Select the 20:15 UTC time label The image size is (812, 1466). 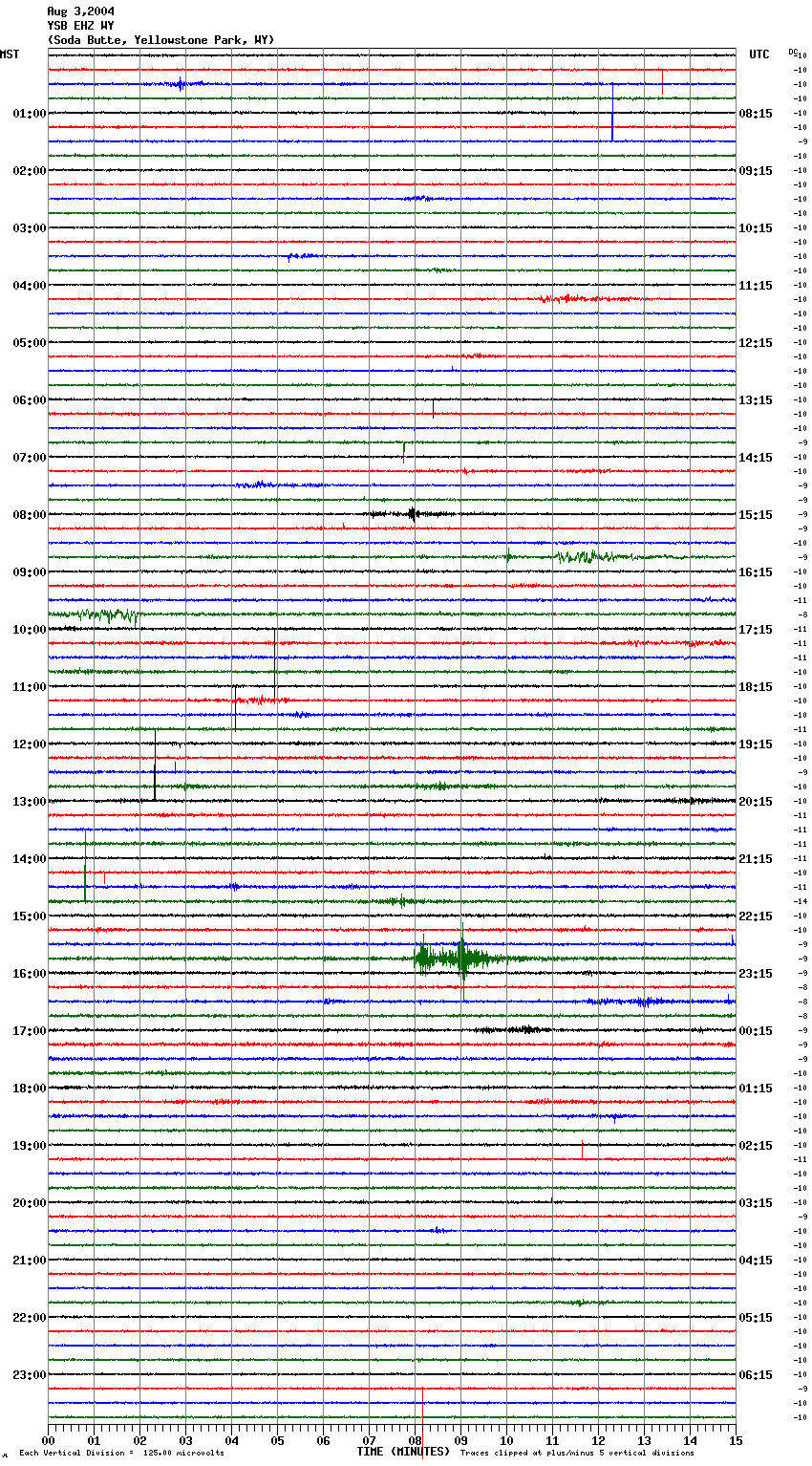coord(756,802)
